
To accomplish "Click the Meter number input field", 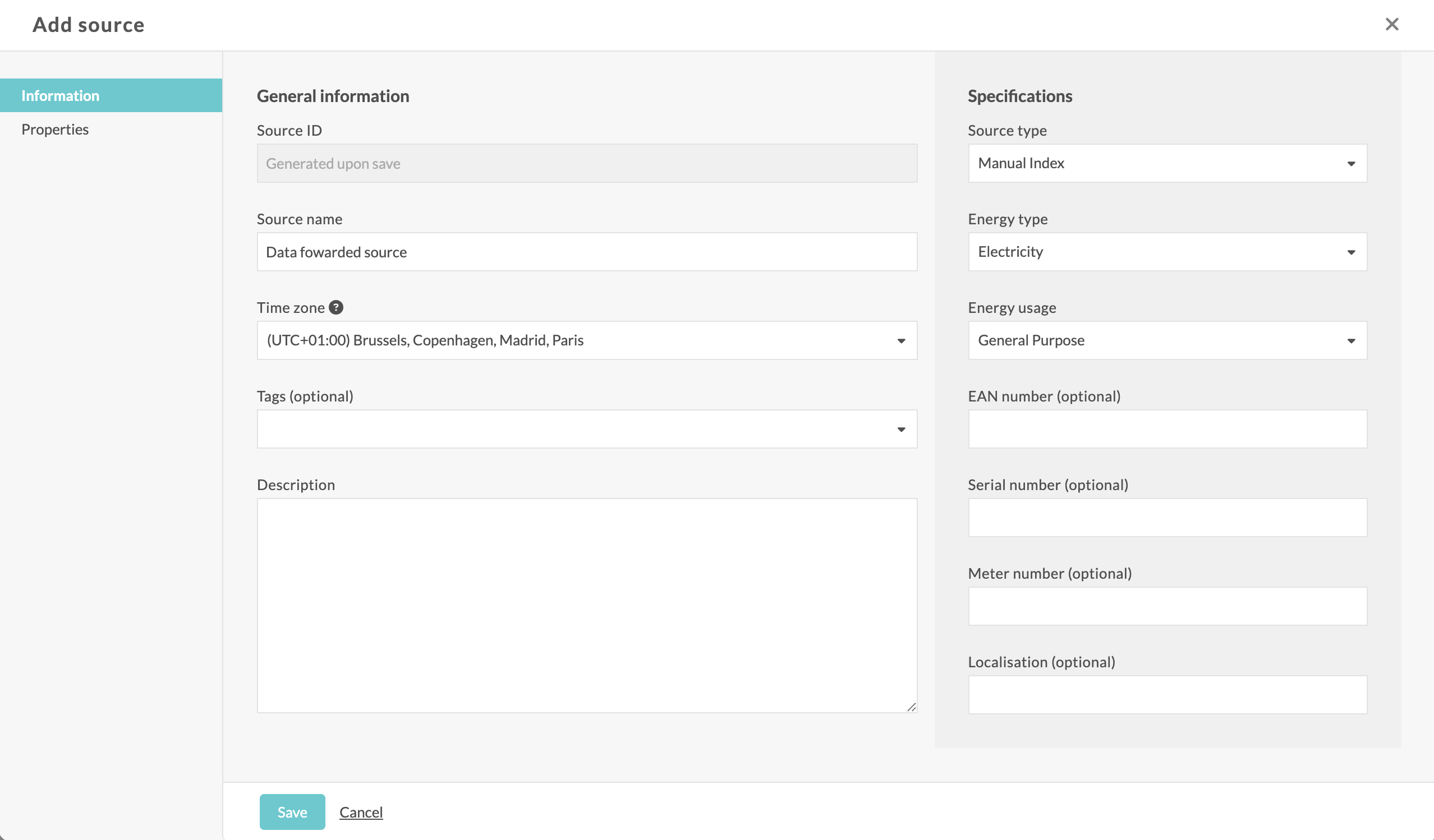I will [x=1167, y=607].
